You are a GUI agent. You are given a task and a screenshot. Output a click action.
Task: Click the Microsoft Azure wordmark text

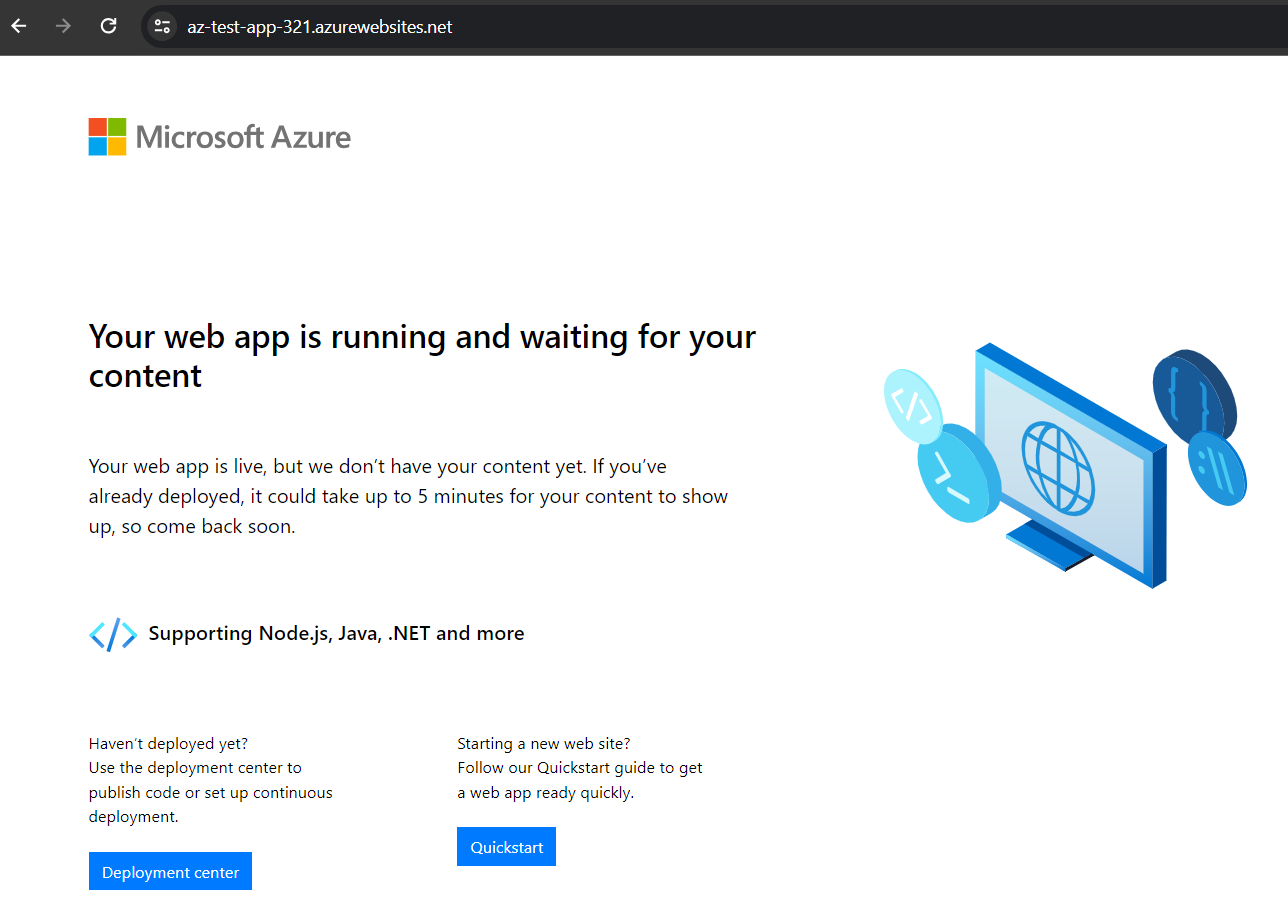(243, 137)
